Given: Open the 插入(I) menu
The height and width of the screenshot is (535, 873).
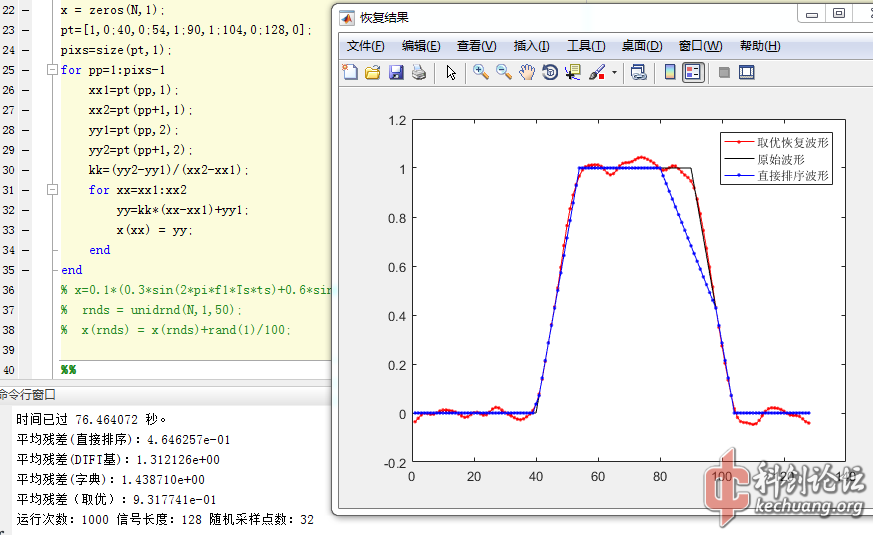Looking at the screenshot, I should click(x=531, y=46).
